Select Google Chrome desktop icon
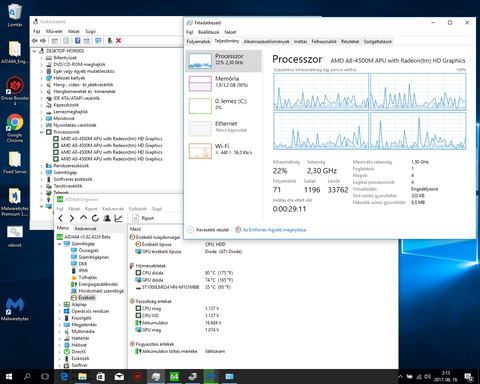 [15, 128]
